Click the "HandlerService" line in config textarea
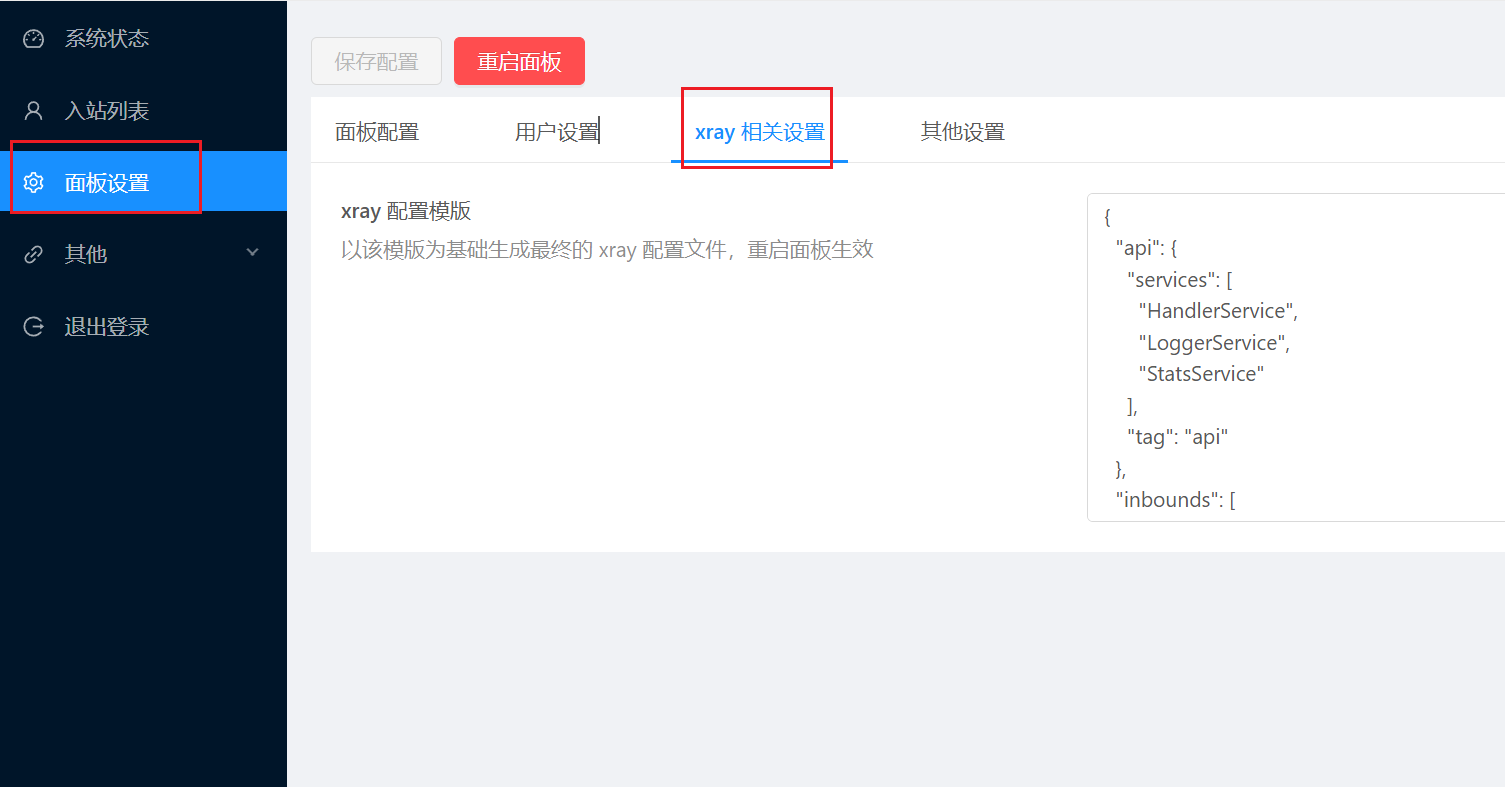 coord(1217,311)
